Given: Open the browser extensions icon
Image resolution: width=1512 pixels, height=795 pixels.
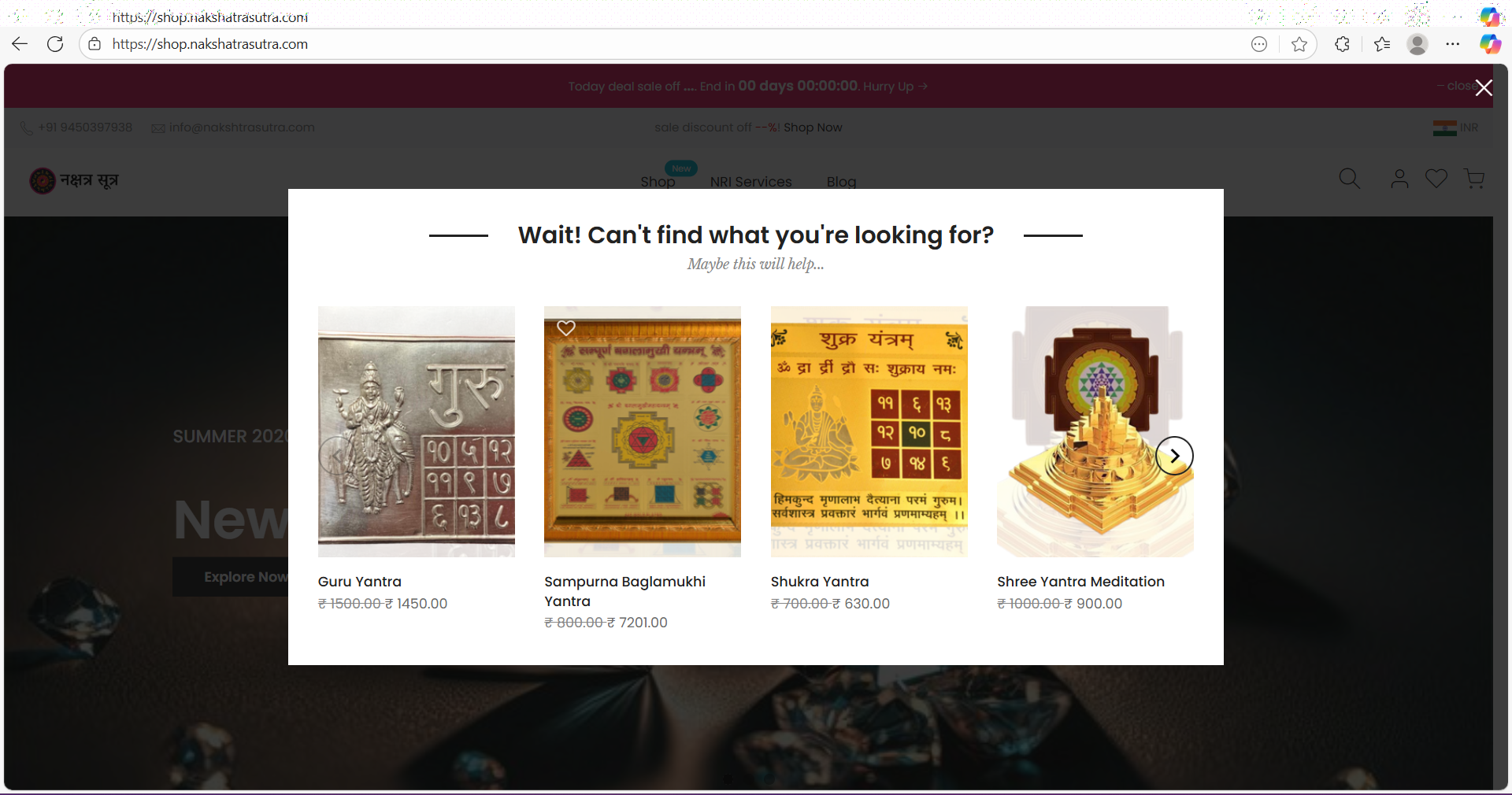Looking at the screenshot, I should [1343, 44].
